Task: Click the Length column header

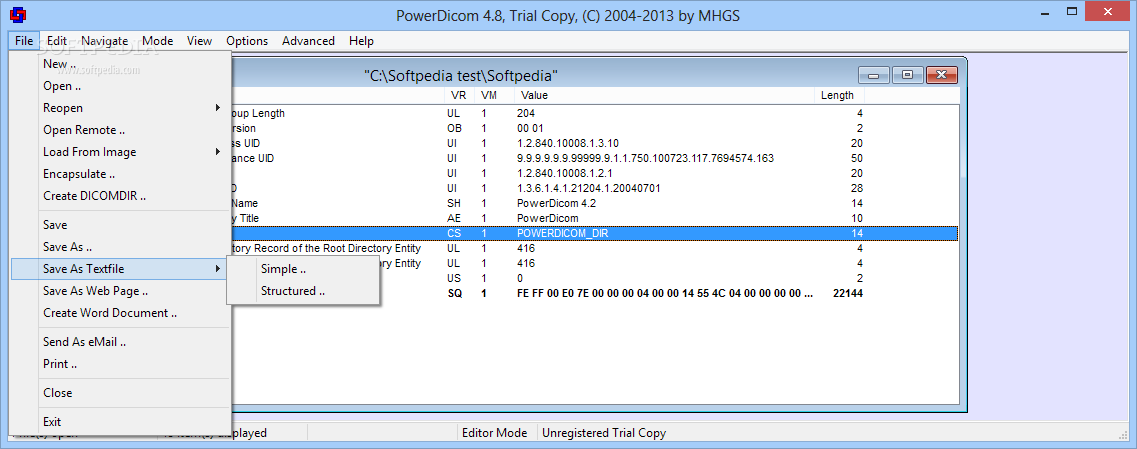Action: [x=839, y=95]
